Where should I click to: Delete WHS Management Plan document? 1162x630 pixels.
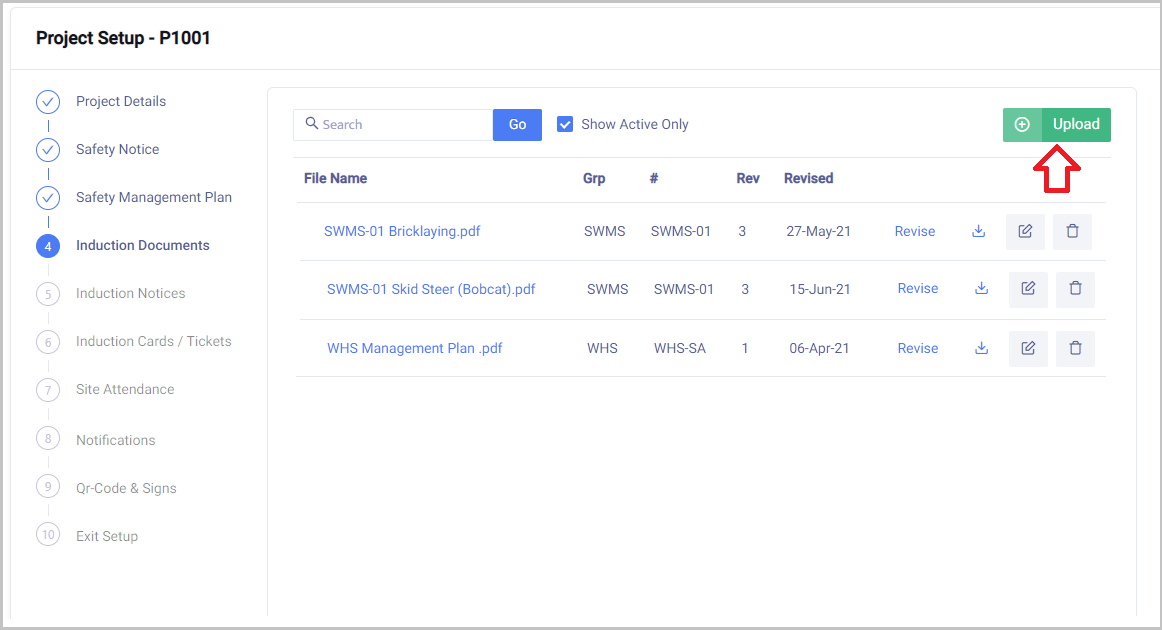1075,348
